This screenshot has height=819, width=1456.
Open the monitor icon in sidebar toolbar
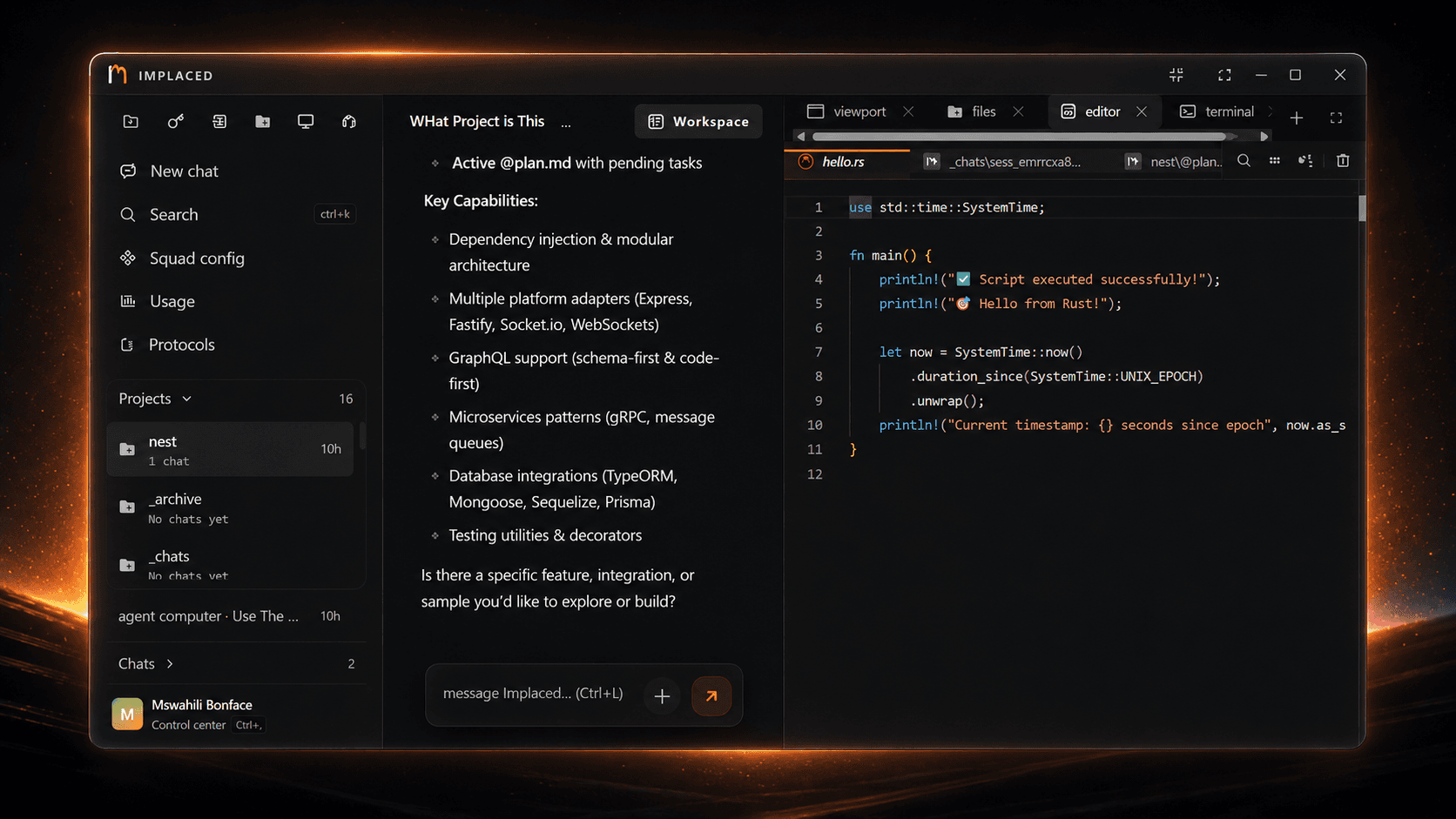pos(306,122)
